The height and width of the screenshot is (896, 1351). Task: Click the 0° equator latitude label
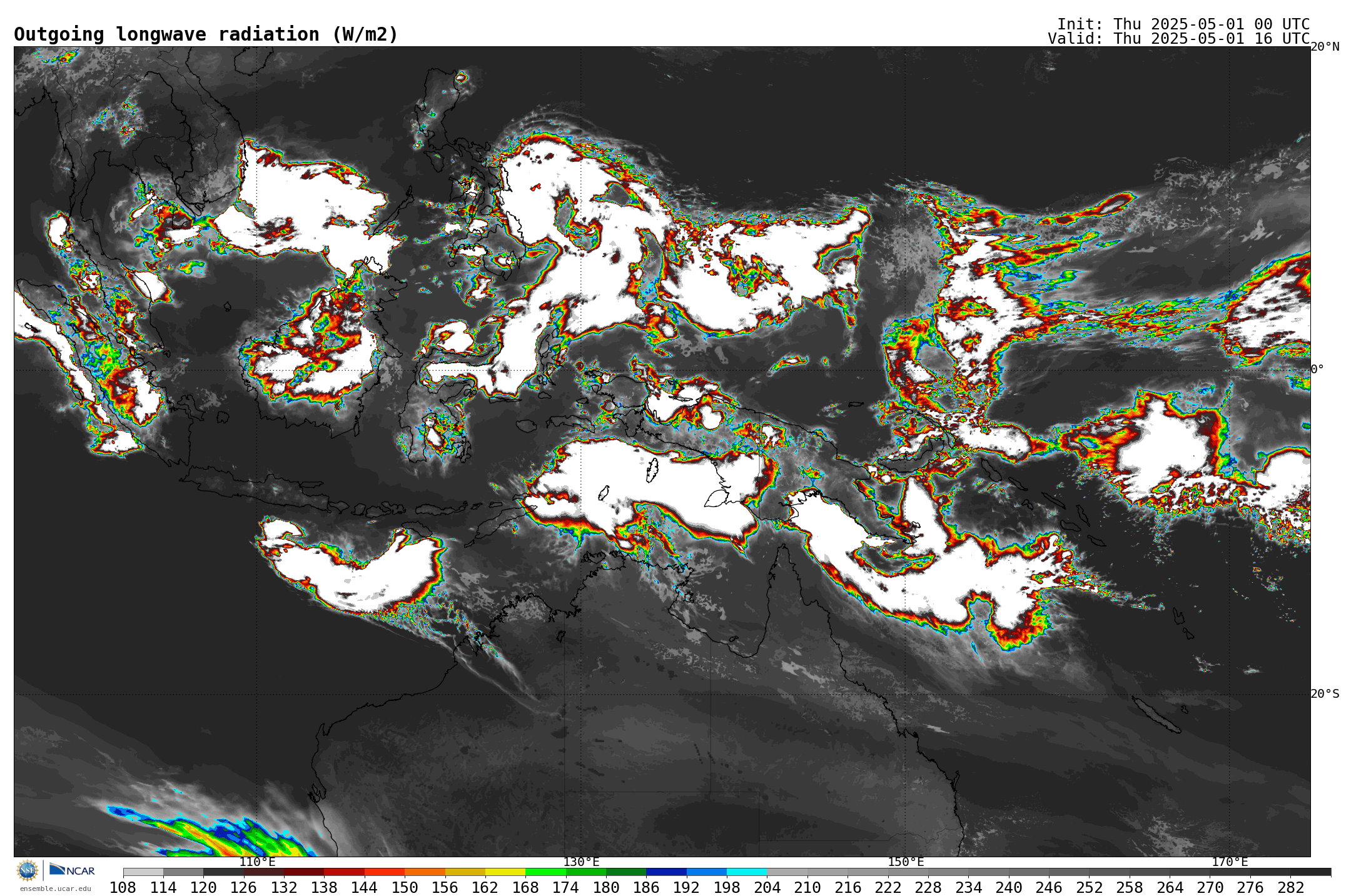tap(1317, 369)
